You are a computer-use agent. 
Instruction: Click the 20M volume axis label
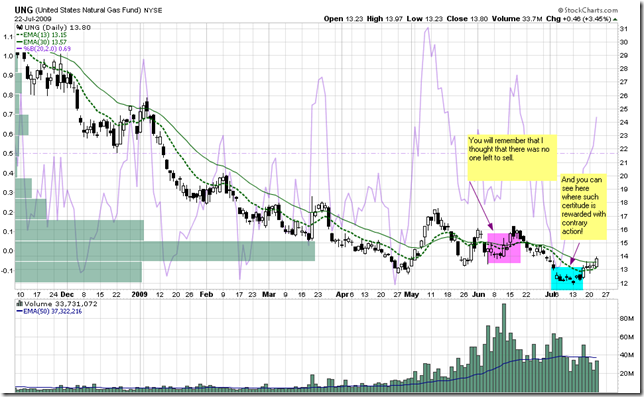[x=626, y=374]
